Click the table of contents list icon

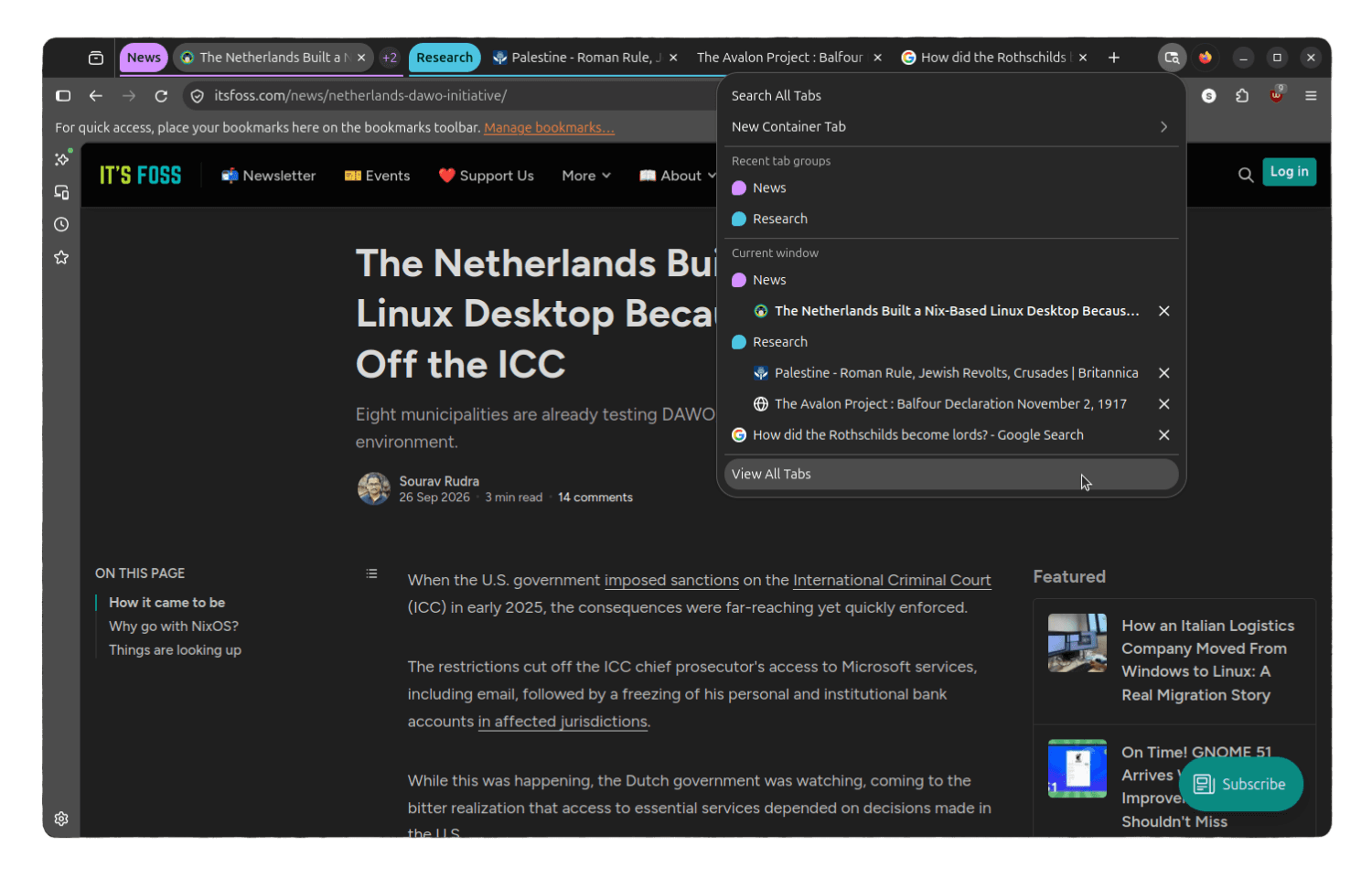click(x=371, y=573)
